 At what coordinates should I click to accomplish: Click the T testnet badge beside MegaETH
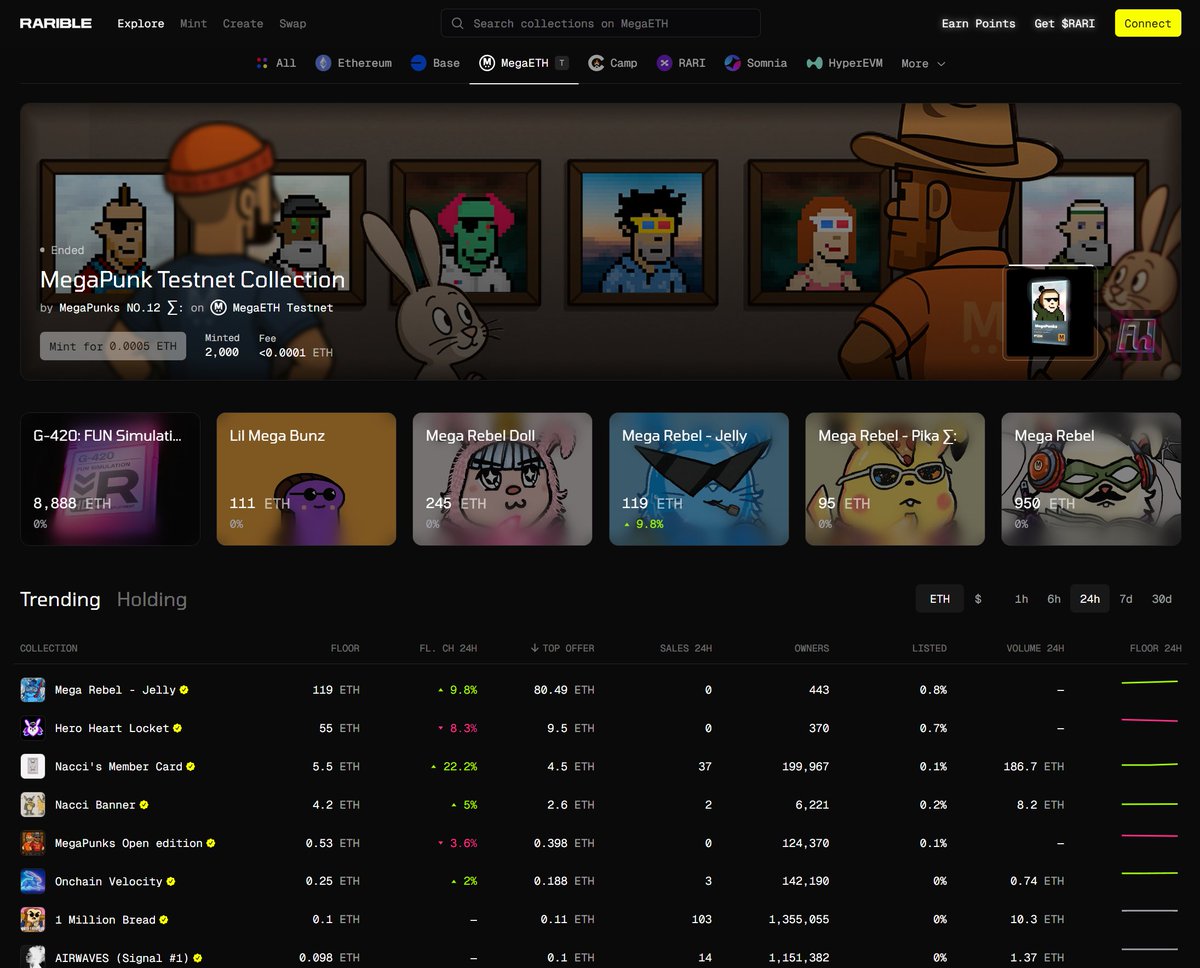point(562,63)
